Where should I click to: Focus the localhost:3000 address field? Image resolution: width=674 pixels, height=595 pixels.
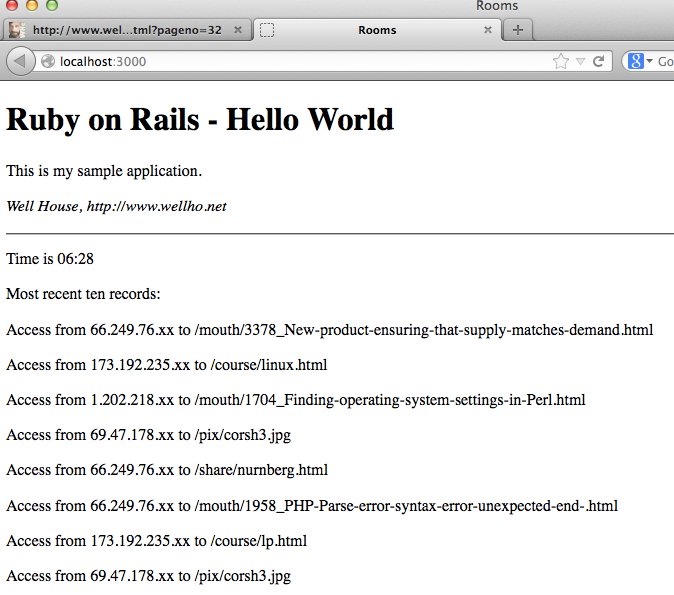click(x=300, y=62)
